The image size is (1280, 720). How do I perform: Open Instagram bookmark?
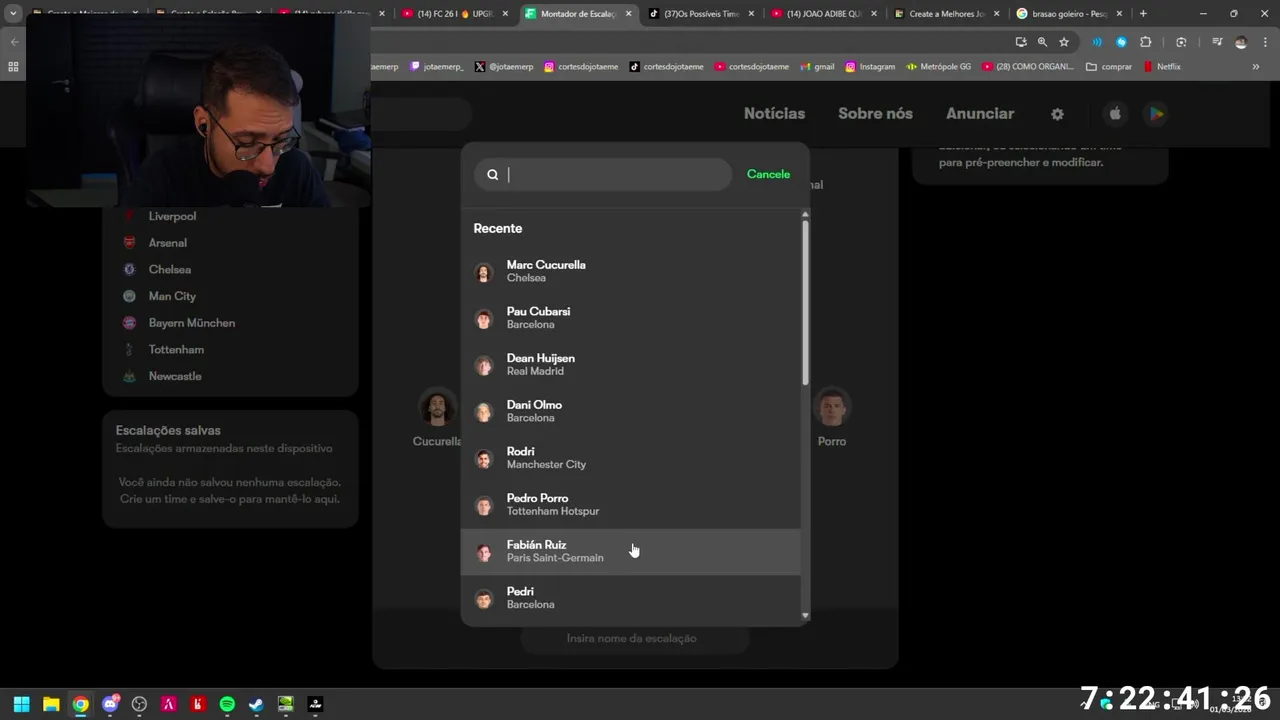[x=870, y=67]
